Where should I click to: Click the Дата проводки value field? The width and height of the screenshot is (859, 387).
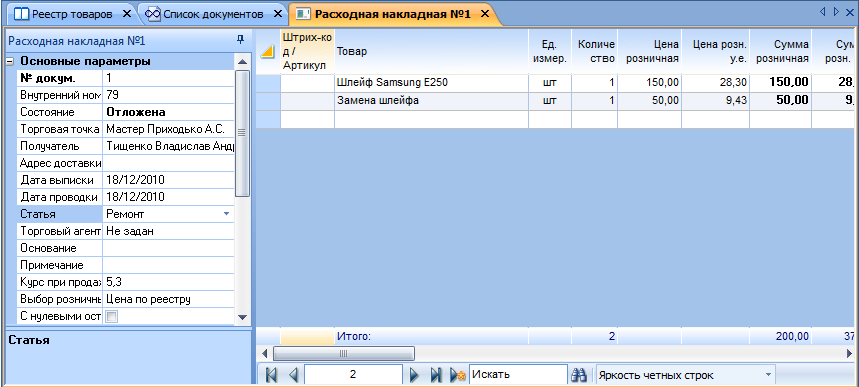(168, 197)
